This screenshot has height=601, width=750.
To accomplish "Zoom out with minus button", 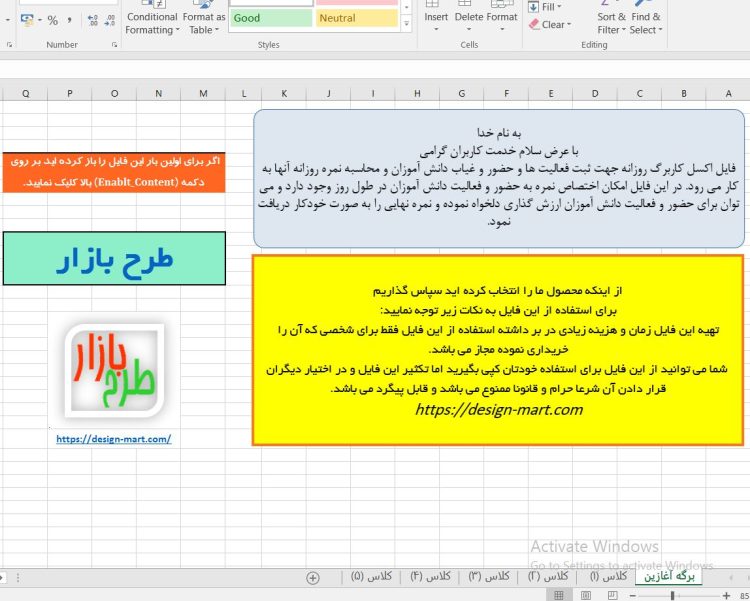I will pyautogui.click(x=633, y=595).
